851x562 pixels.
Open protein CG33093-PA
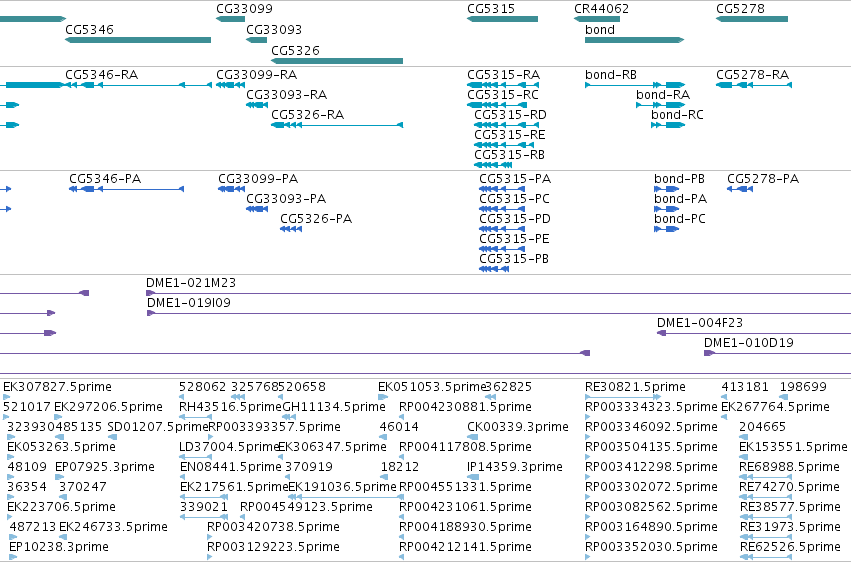pyautogui.click(x=257, y=209)
